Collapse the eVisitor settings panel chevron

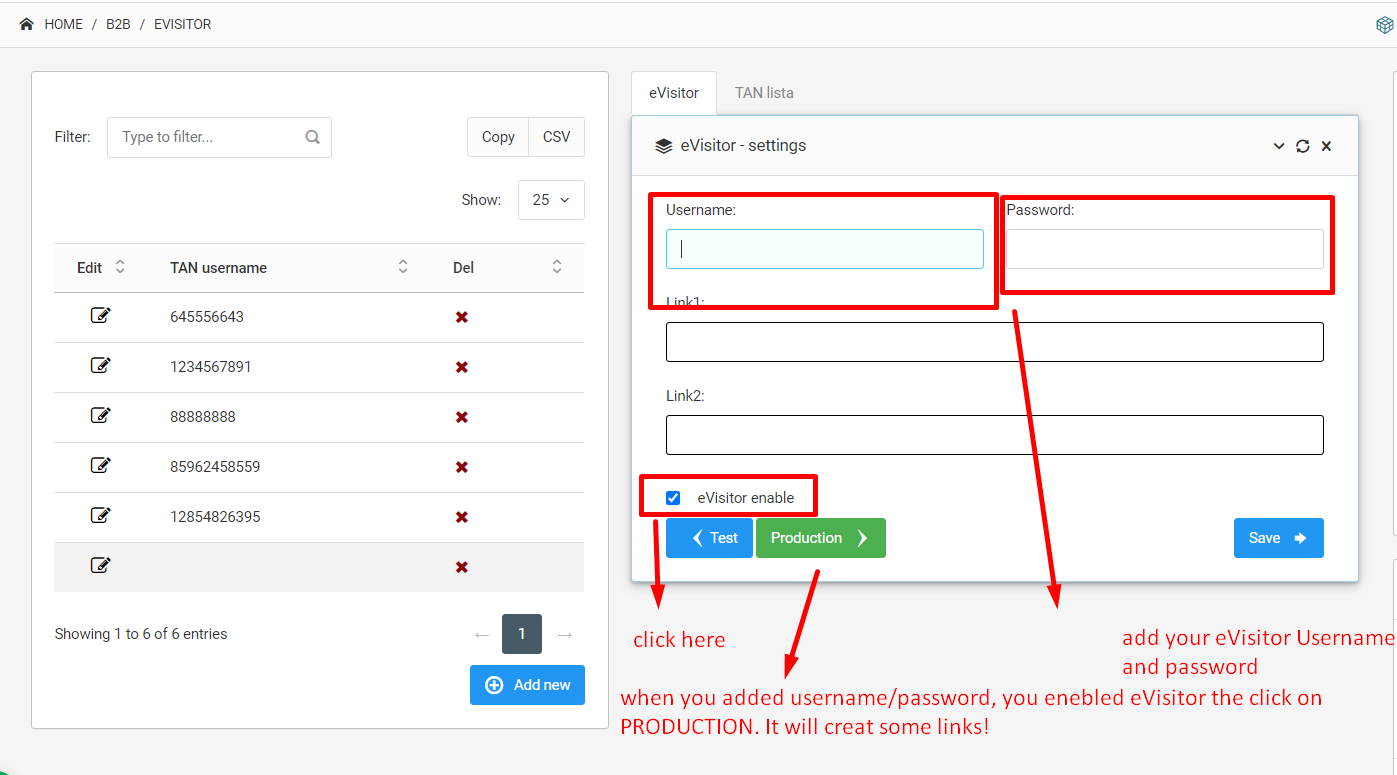(x=1279, y=146)
